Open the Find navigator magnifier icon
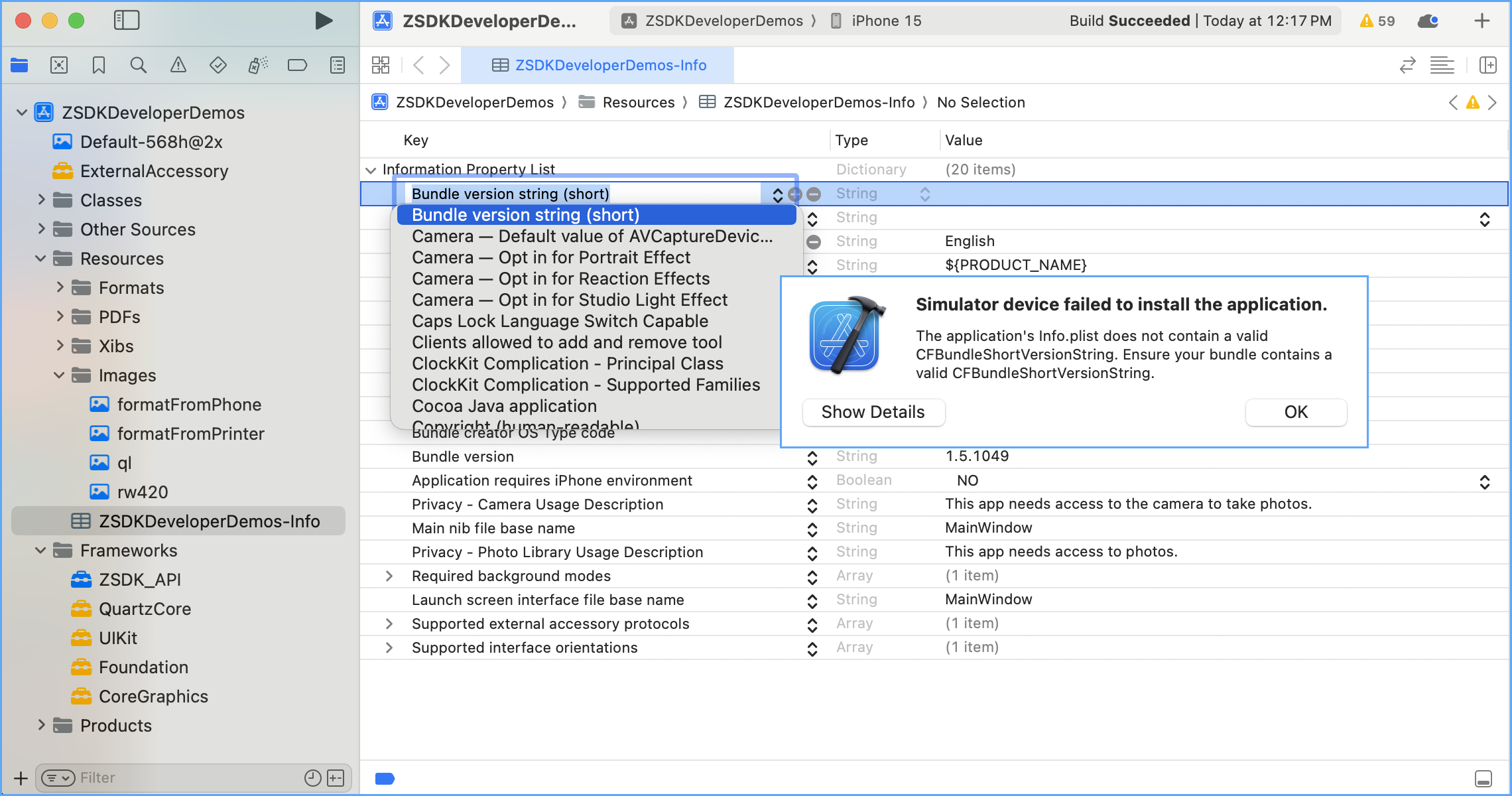 tap(138, 65)
